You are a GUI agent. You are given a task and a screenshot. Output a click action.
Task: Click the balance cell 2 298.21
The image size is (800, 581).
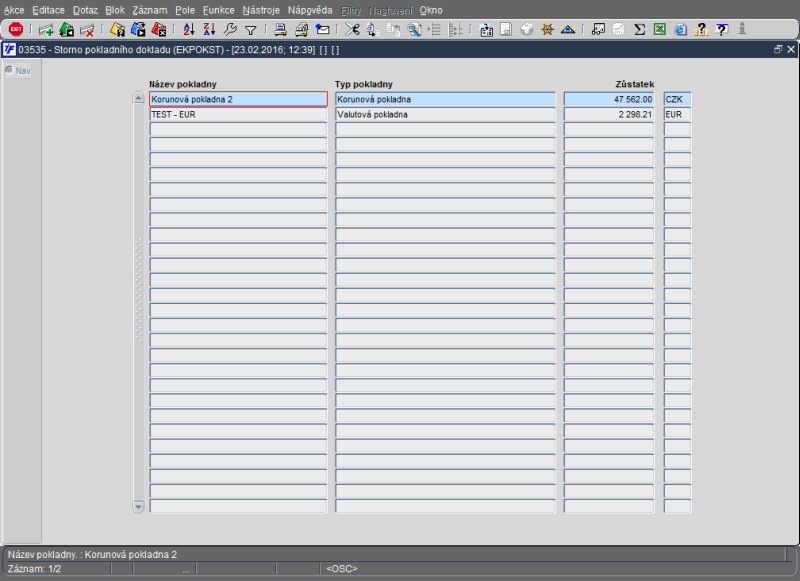[x=609, y=114]
